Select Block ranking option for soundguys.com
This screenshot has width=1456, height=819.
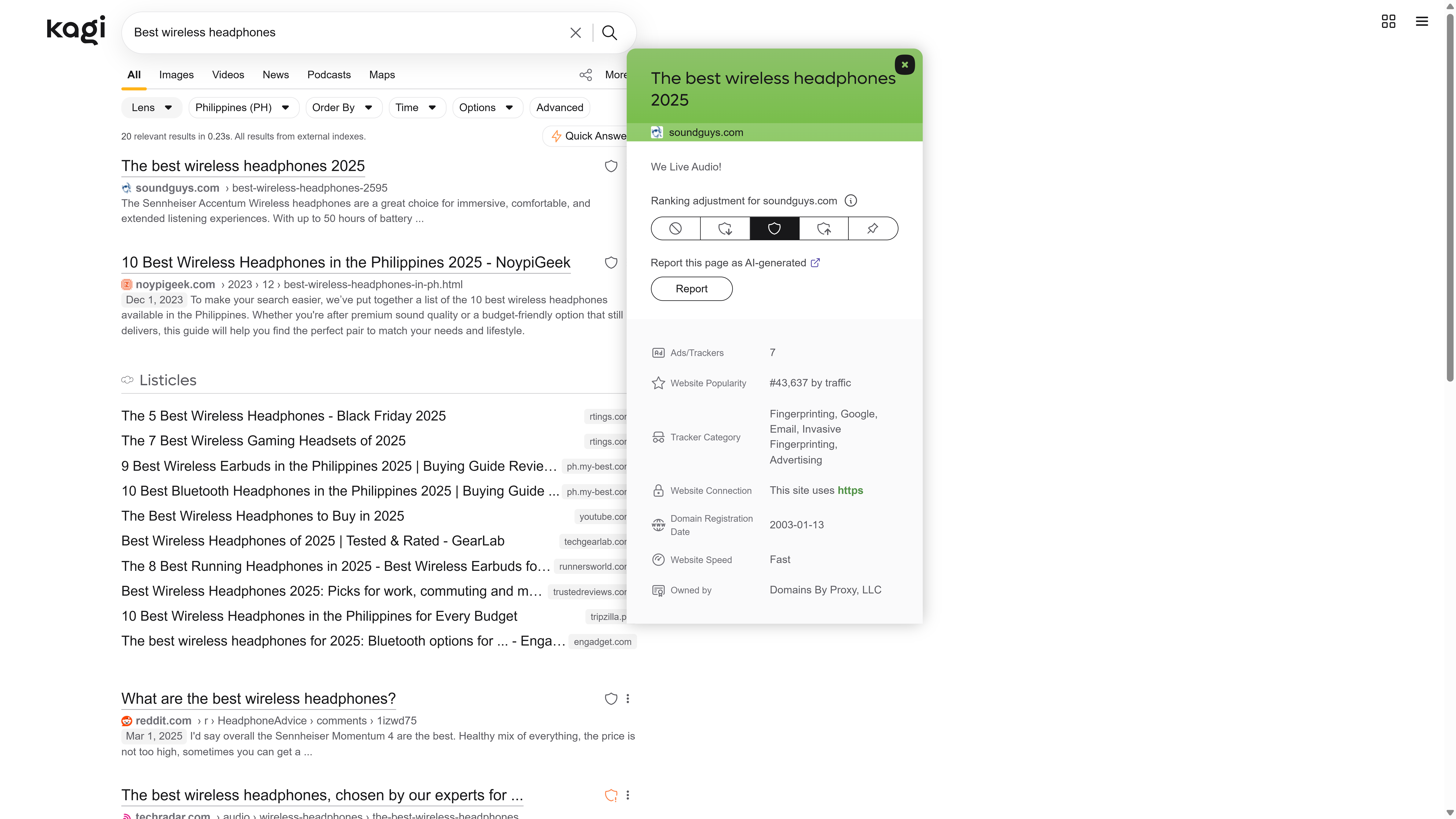pos(675,228)
